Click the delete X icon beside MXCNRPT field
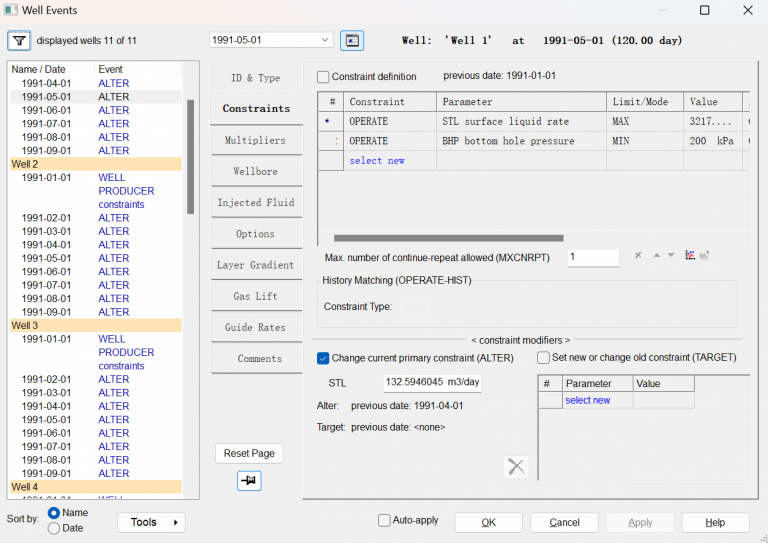Viewport: 768px width, 543px height. [638, 256]
